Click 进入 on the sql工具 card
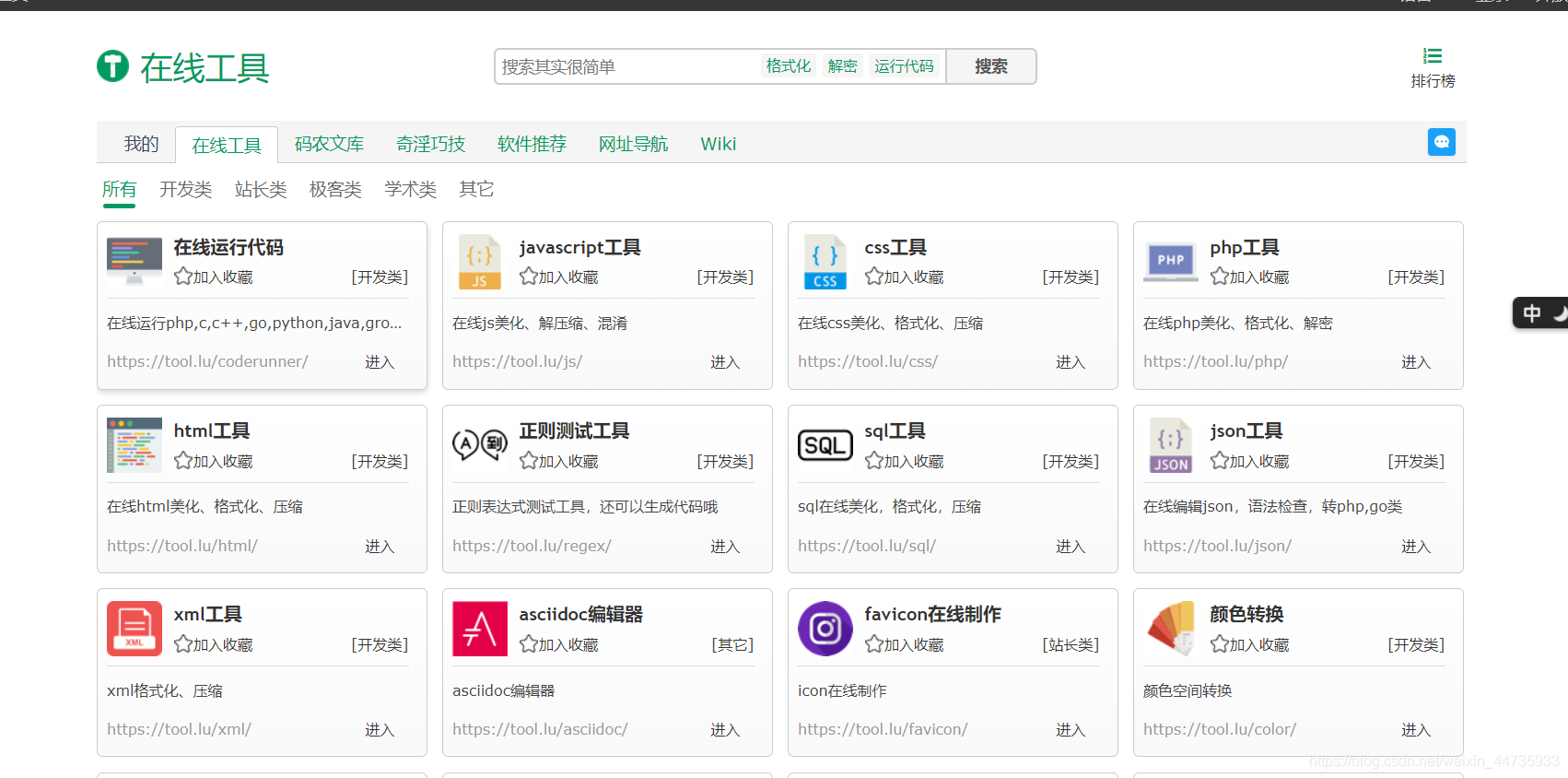The height and width of the screenshot is (778, 1568). coord(1071,547)
